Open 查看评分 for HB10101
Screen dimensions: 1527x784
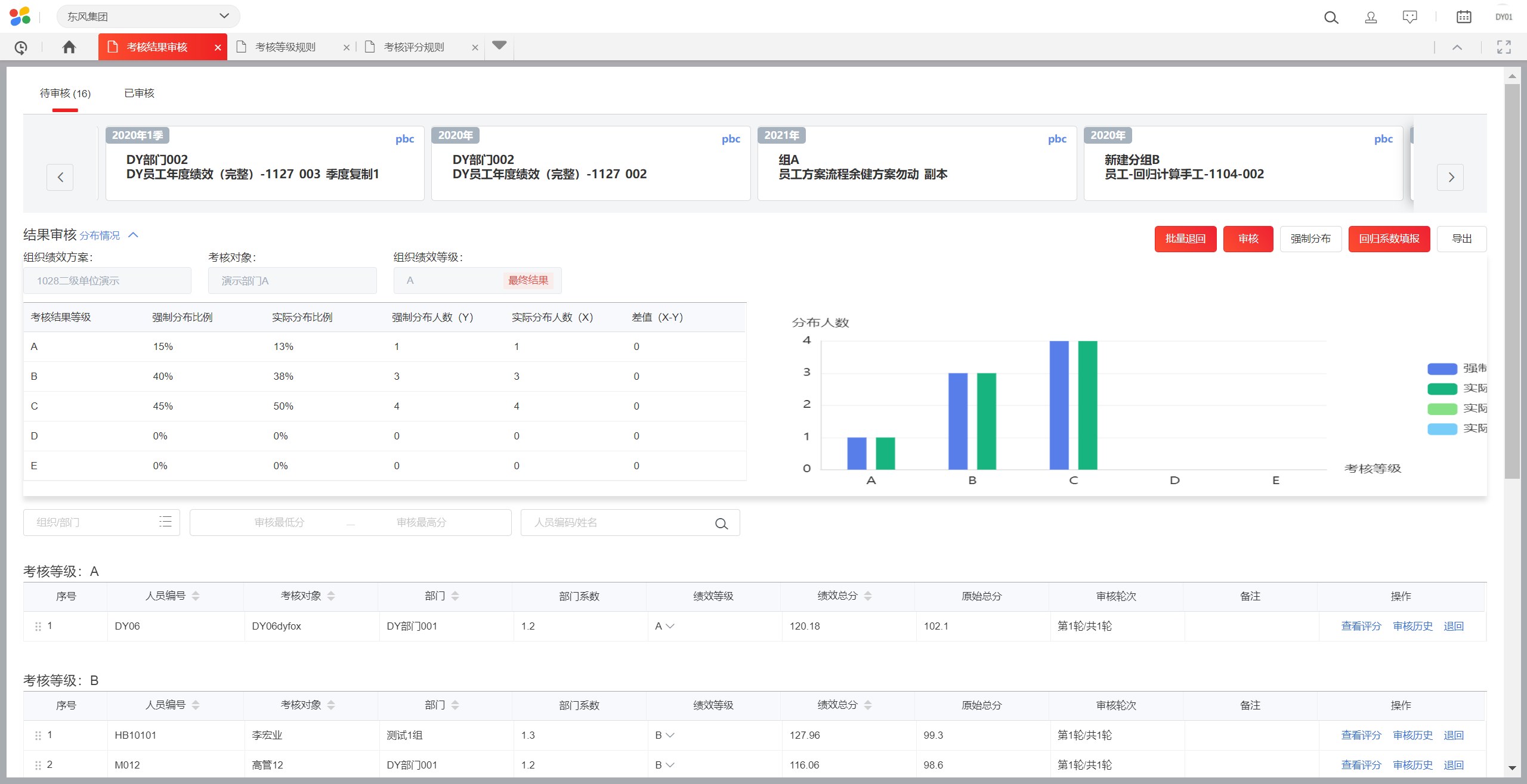1361,736
